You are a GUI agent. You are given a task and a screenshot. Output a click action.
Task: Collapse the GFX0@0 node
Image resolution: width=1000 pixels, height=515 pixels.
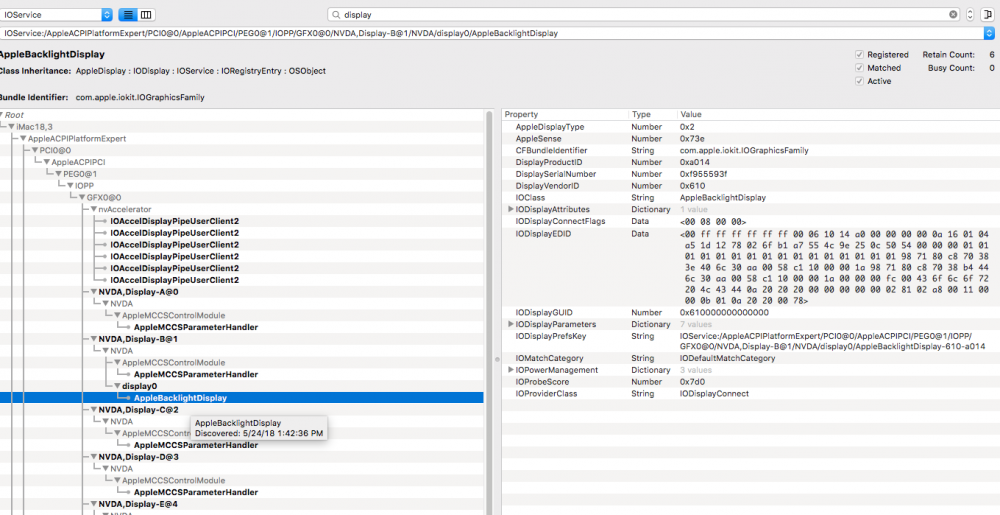(82, 198)
